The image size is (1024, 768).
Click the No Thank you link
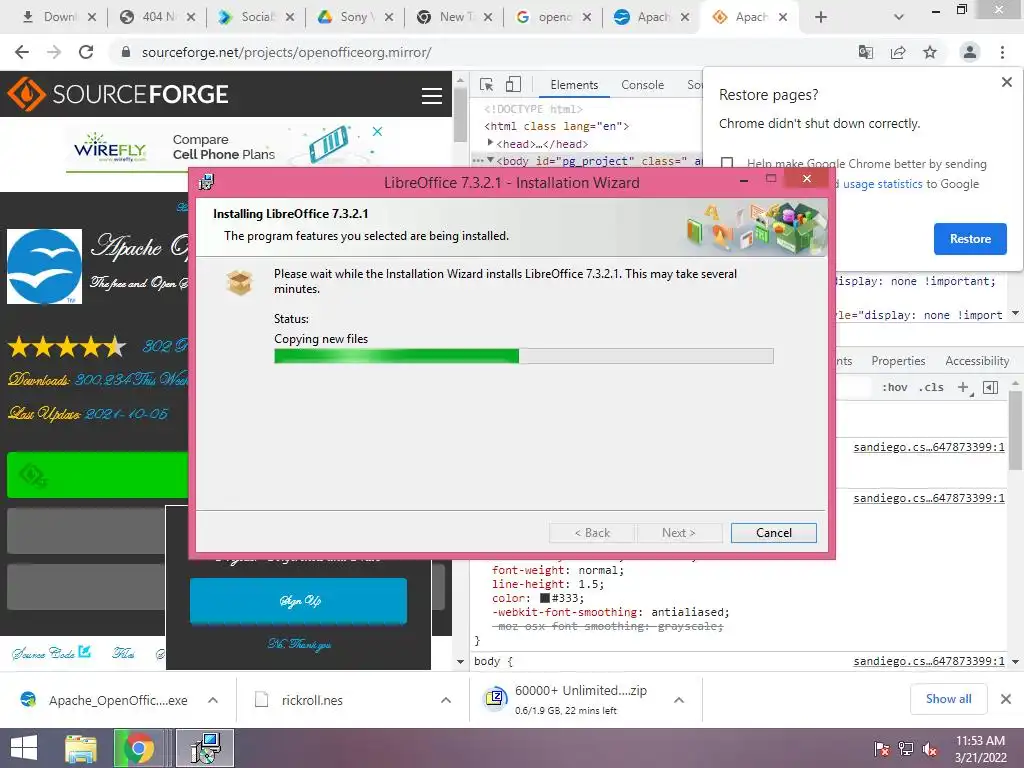pyautogui.click(x=299, y=645)
